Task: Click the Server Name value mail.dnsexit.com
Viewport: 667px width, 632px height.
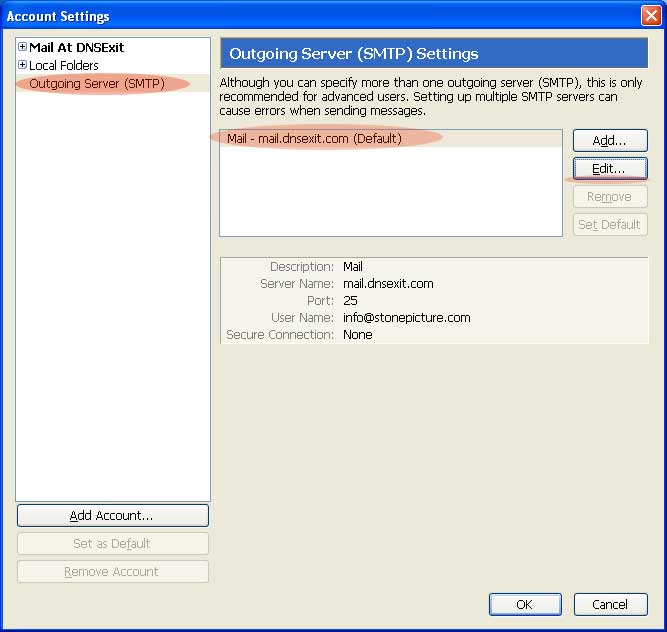Action: (388, 284)
